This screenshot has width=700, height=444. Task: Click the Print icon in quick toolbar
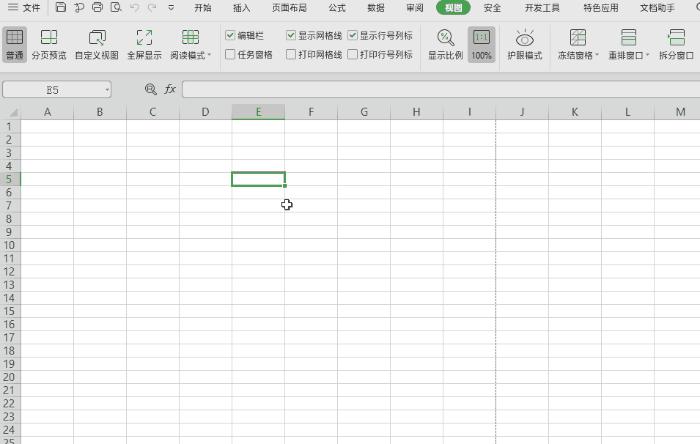pyautogui.click(x=97, y=7)
